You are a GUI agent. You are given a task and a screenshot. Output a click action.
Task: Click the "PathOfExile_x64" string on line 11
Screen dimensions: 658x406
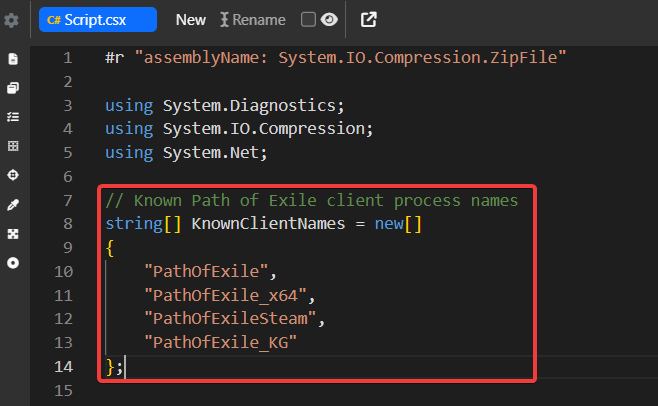230,294
